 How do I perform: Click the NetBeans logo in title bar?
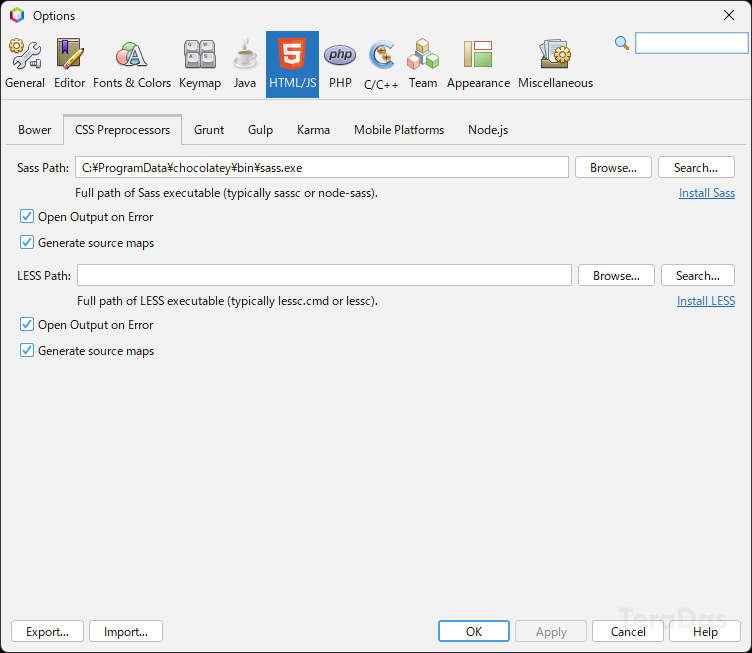(17, 15)
